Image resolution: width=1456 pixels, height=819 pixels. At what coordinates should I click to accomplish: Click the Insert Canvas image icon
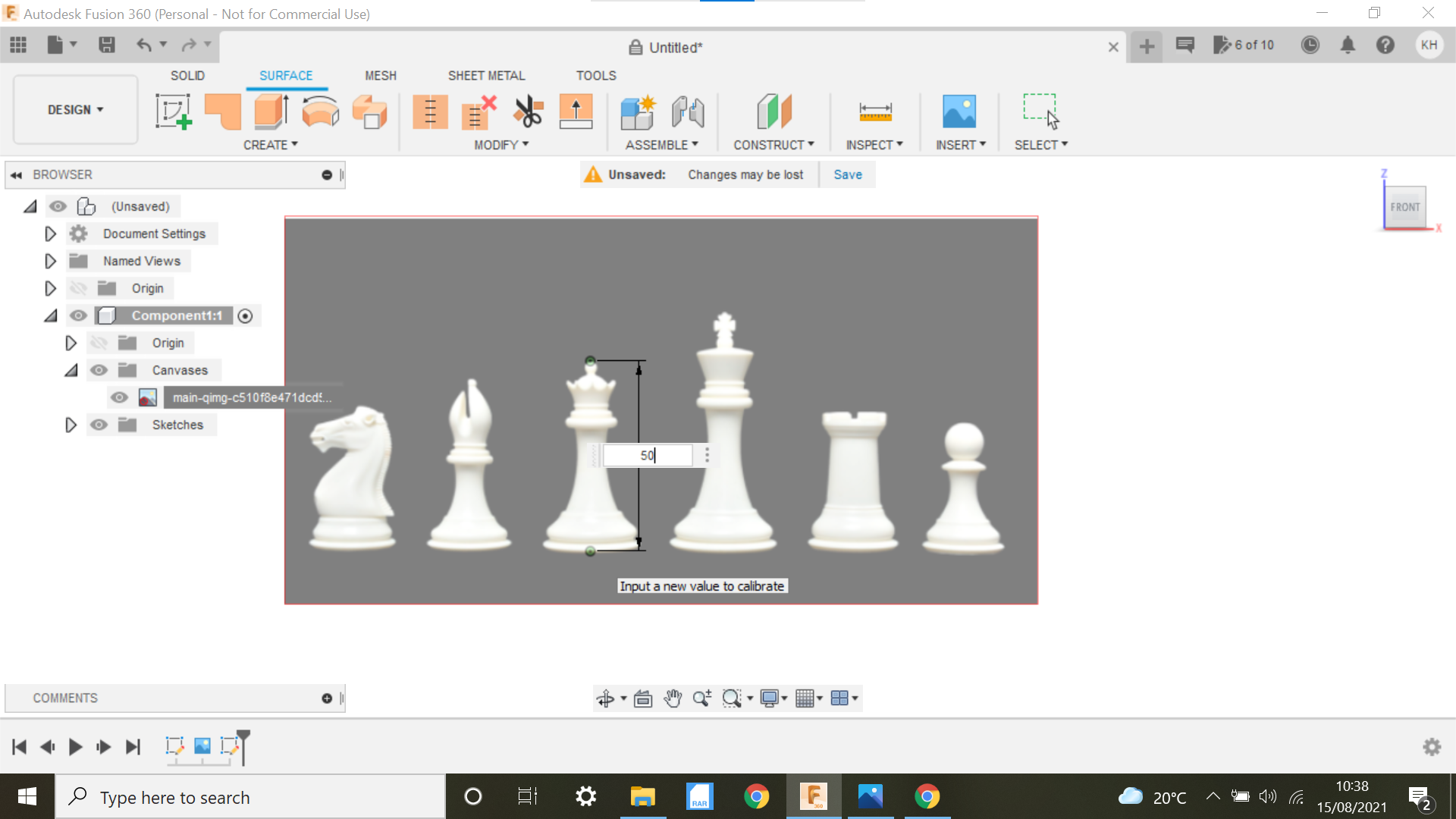coord(959,111)
